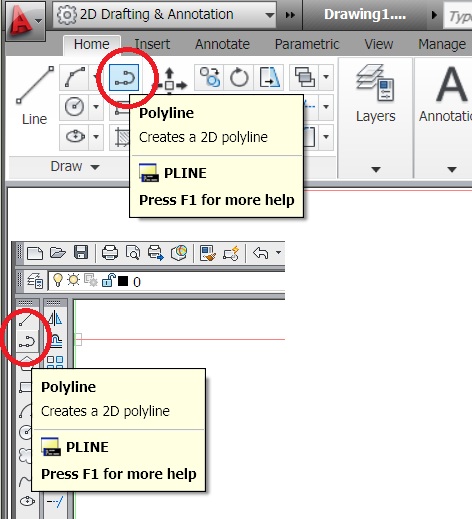Open the dropdown beside the overlapping-squares icon

point(326,77)
